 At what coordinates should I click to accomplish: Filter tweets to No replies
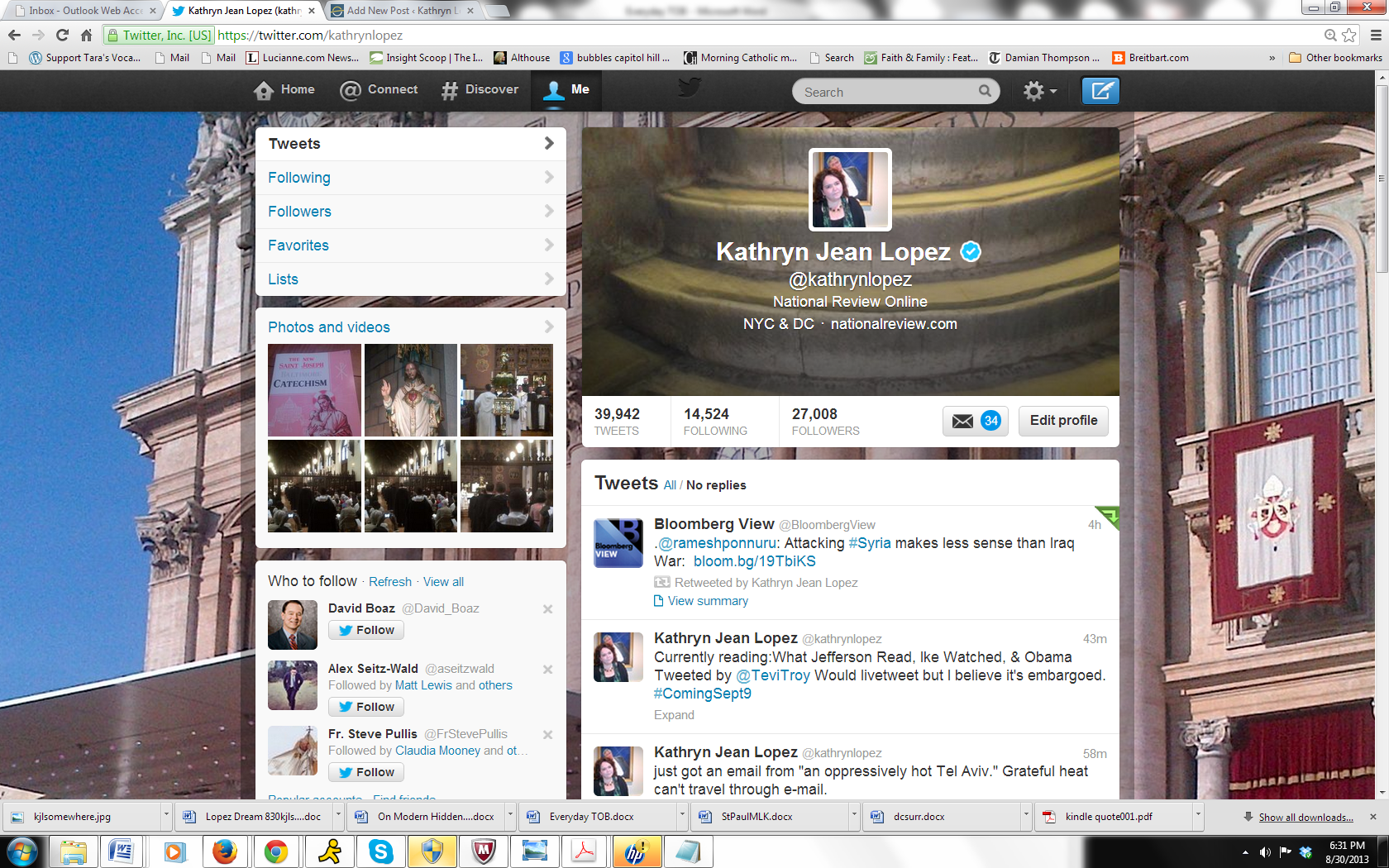[x=716, y=485]
